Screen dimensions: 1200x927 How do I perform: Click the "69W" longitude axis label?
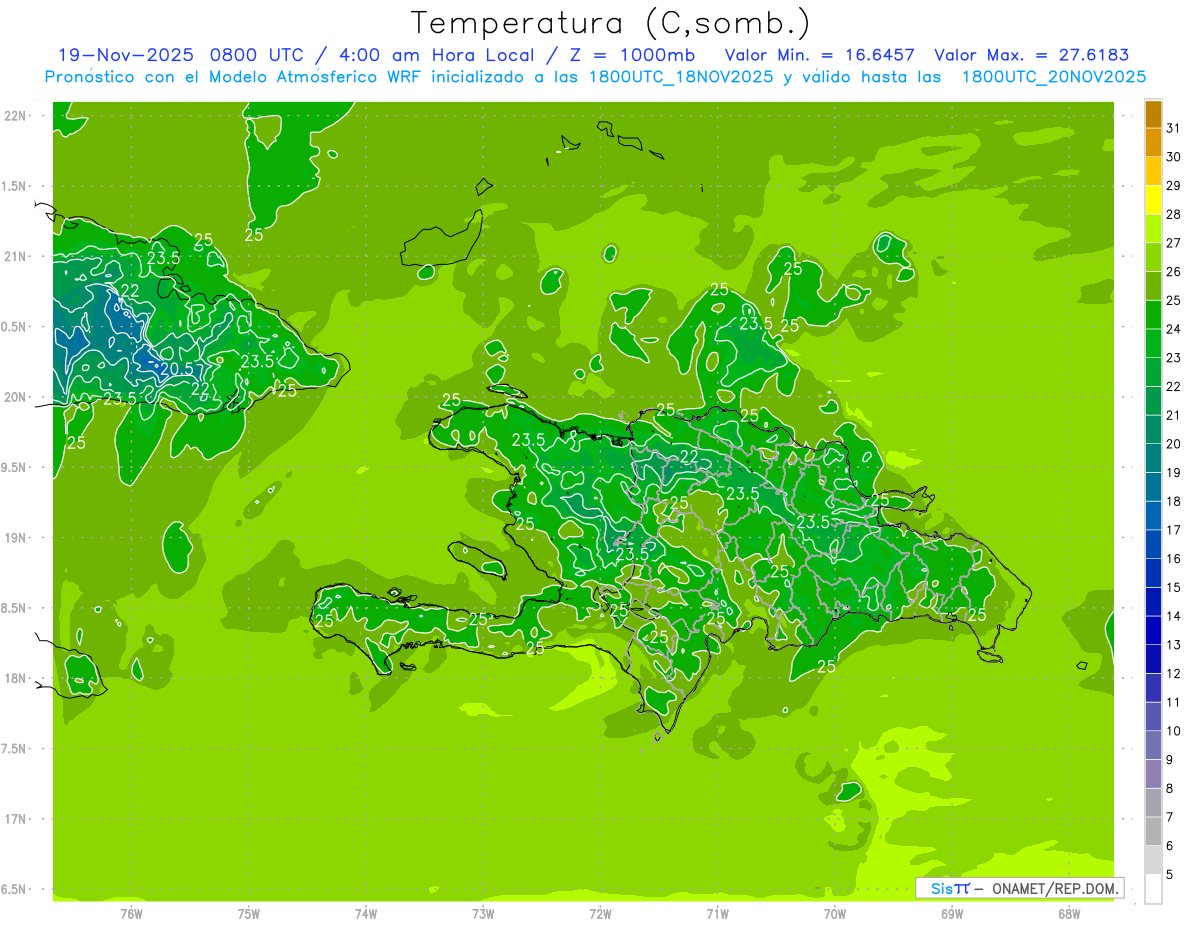pyautogui.click(x=952, y=913)
